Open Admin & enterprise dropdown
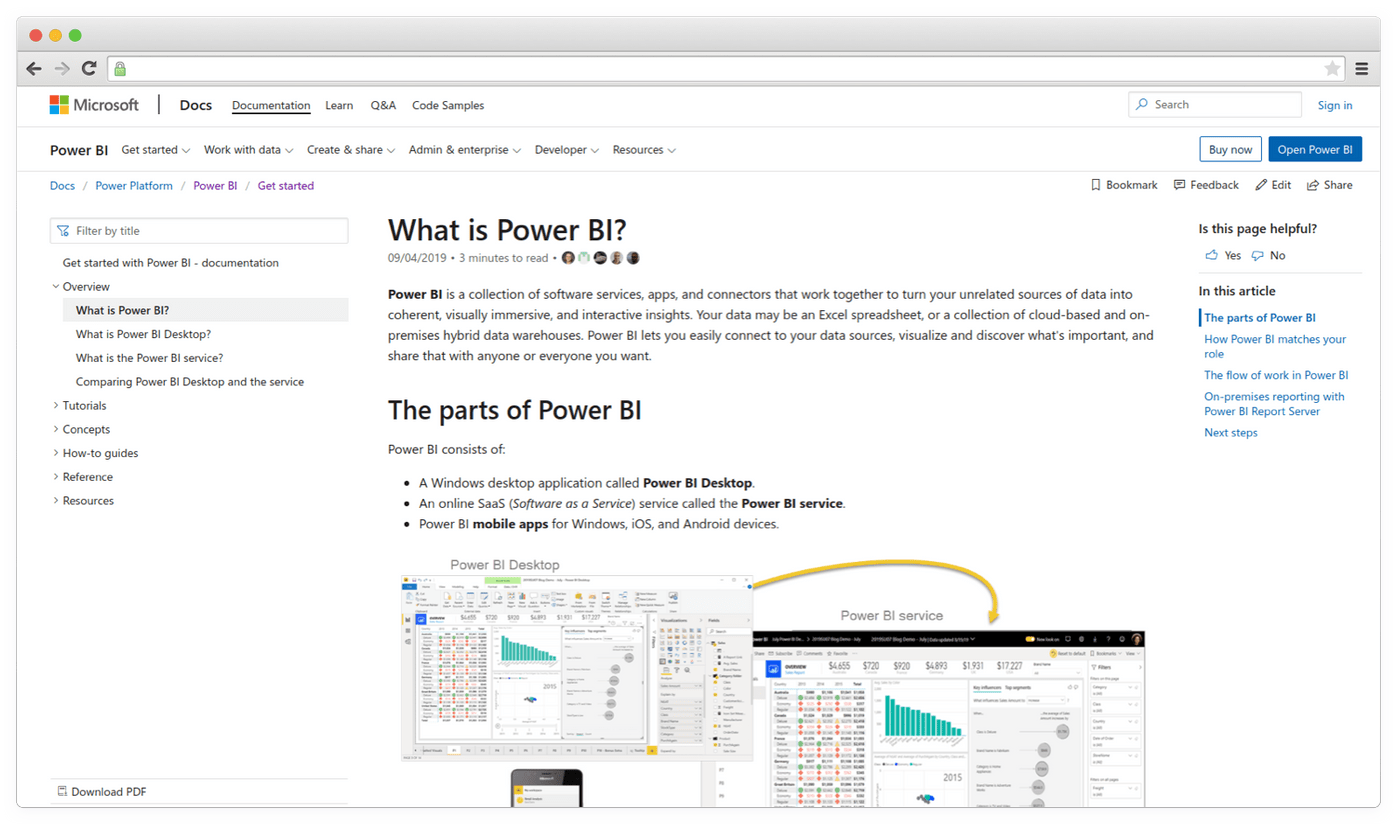This screenshot has height=831, width=1400. pyautogui.click(x=465, y=150)
